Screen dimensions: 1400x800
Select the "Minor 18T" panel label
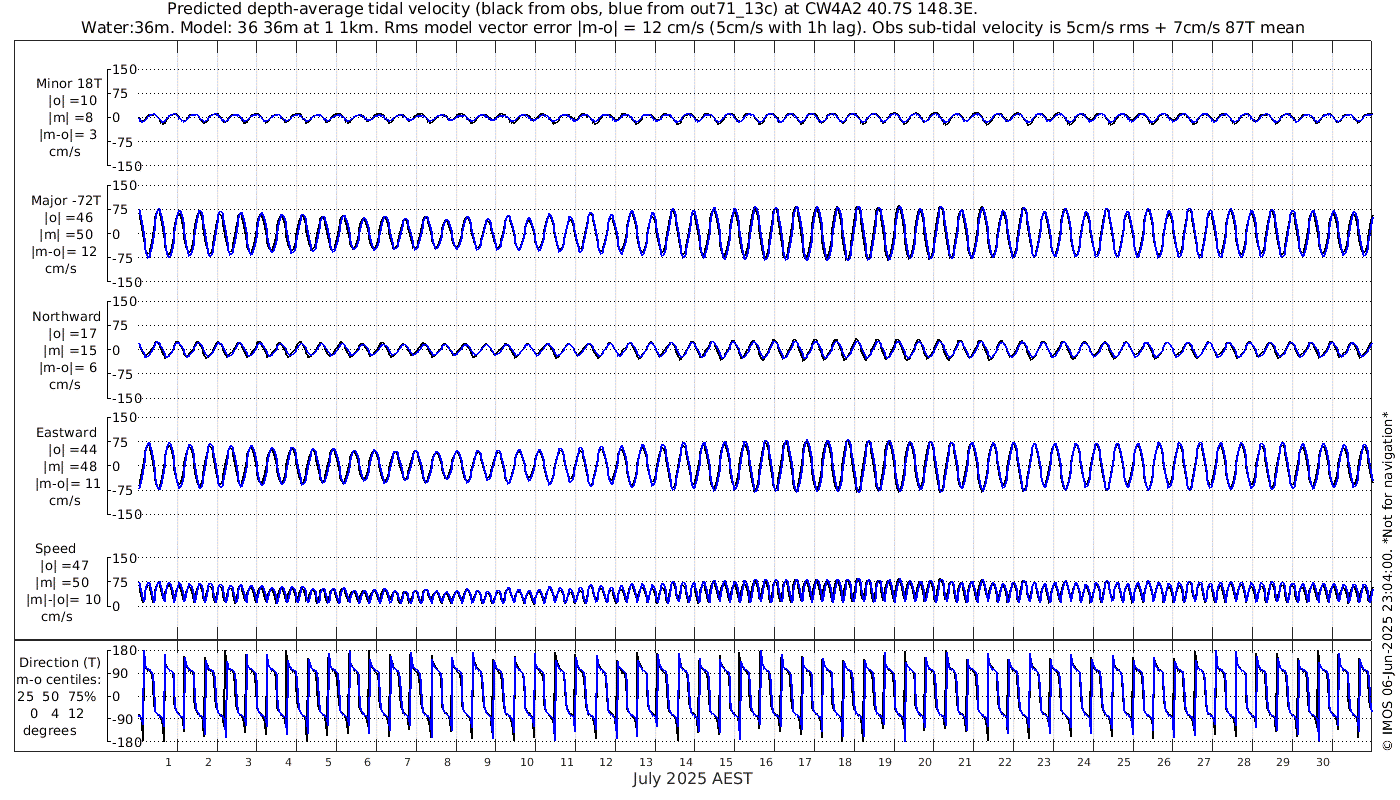point(67,84)
